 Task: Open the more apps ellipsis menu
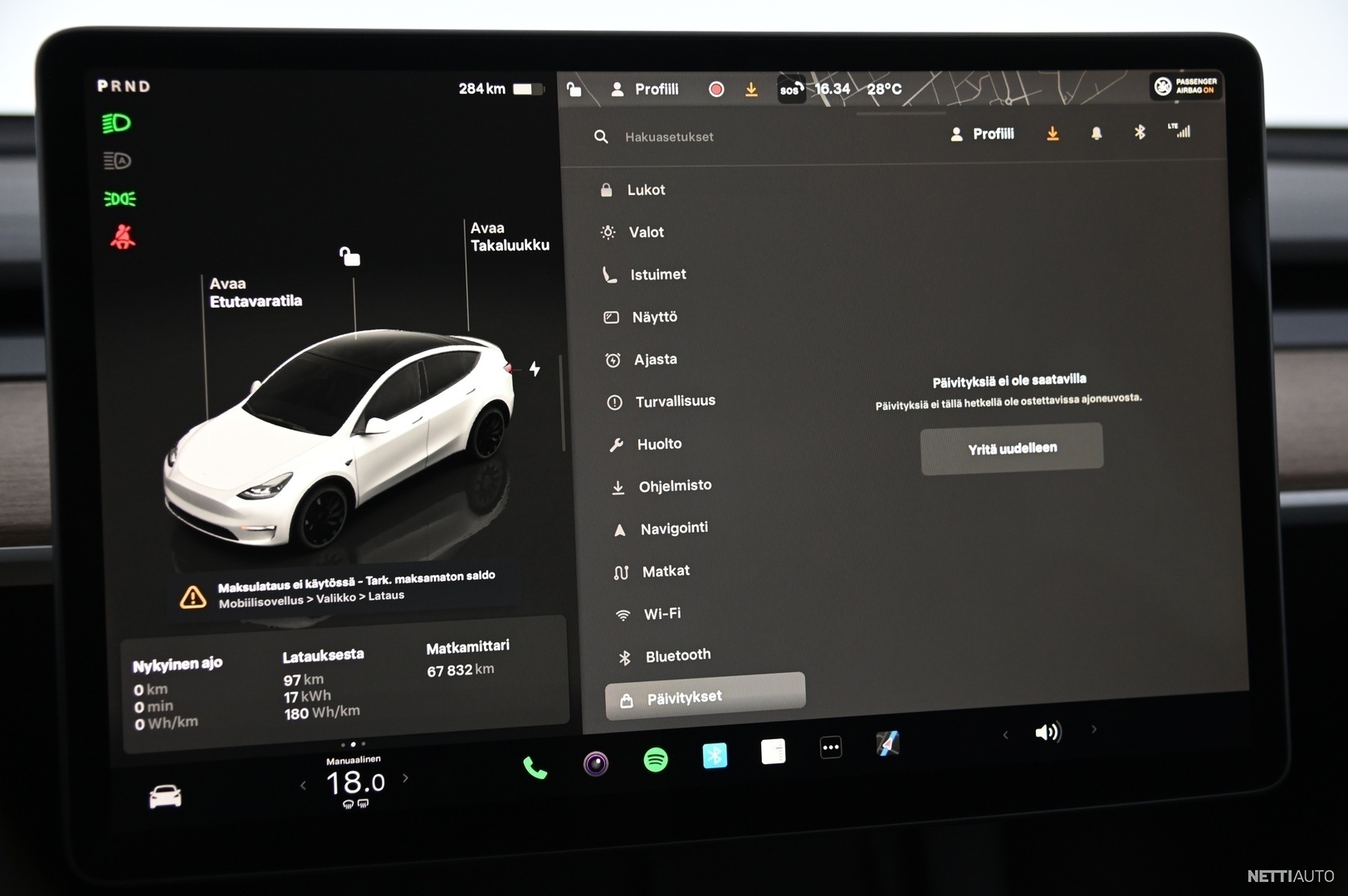click(x=830, y=747)
